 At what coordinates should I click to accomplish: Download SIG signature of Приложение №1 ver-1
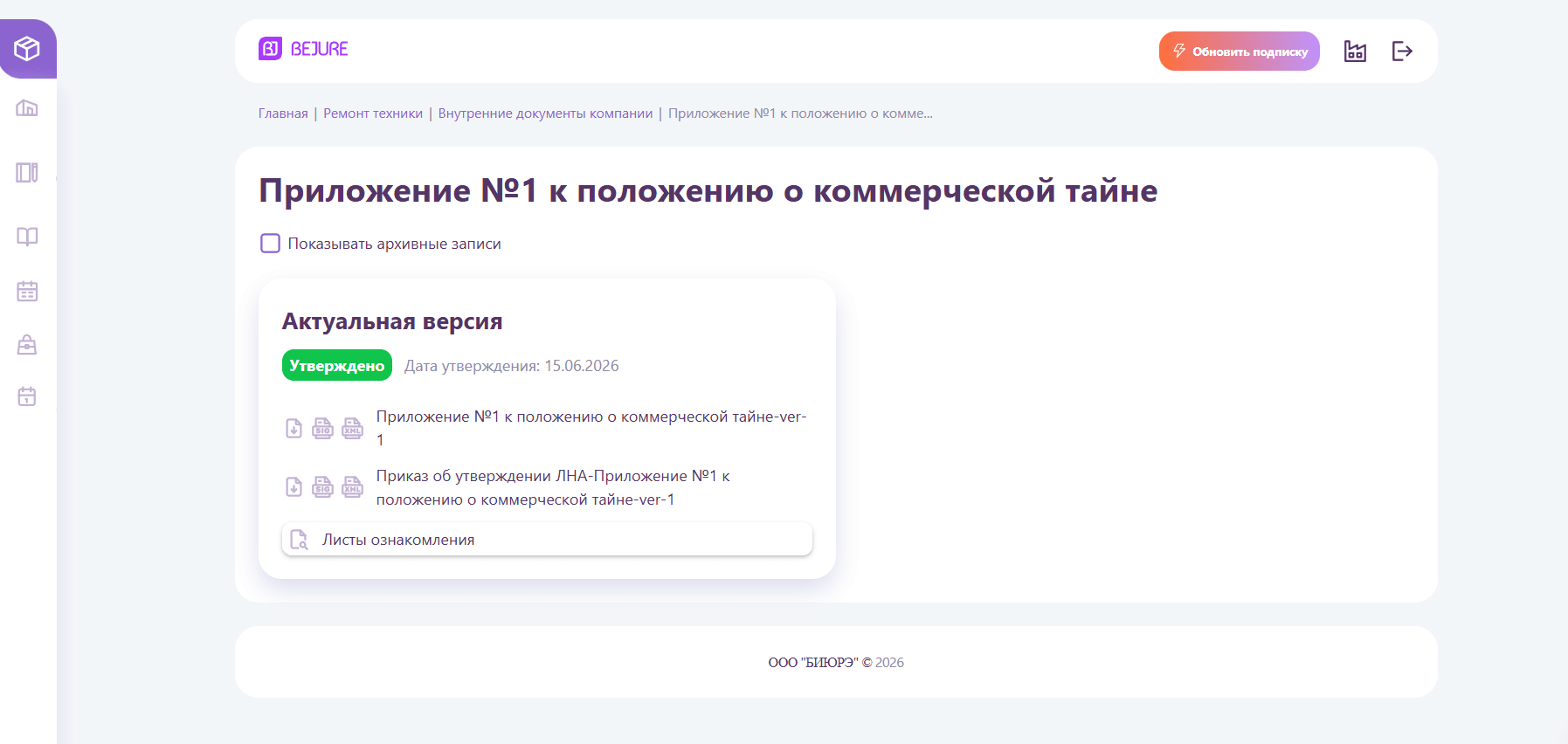click(x=323, y=429)
